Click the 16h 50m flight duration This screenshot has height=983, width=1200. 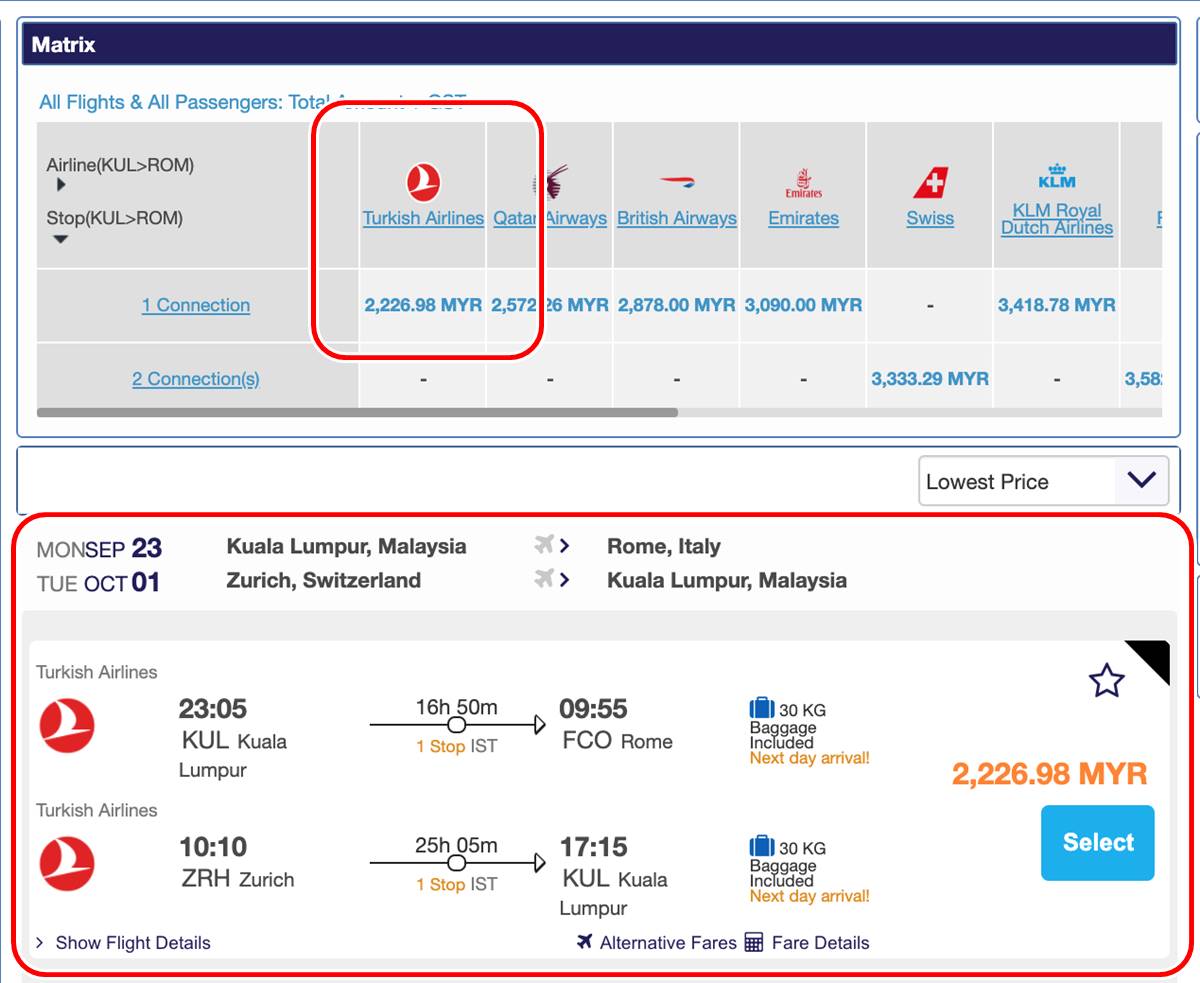456,707
